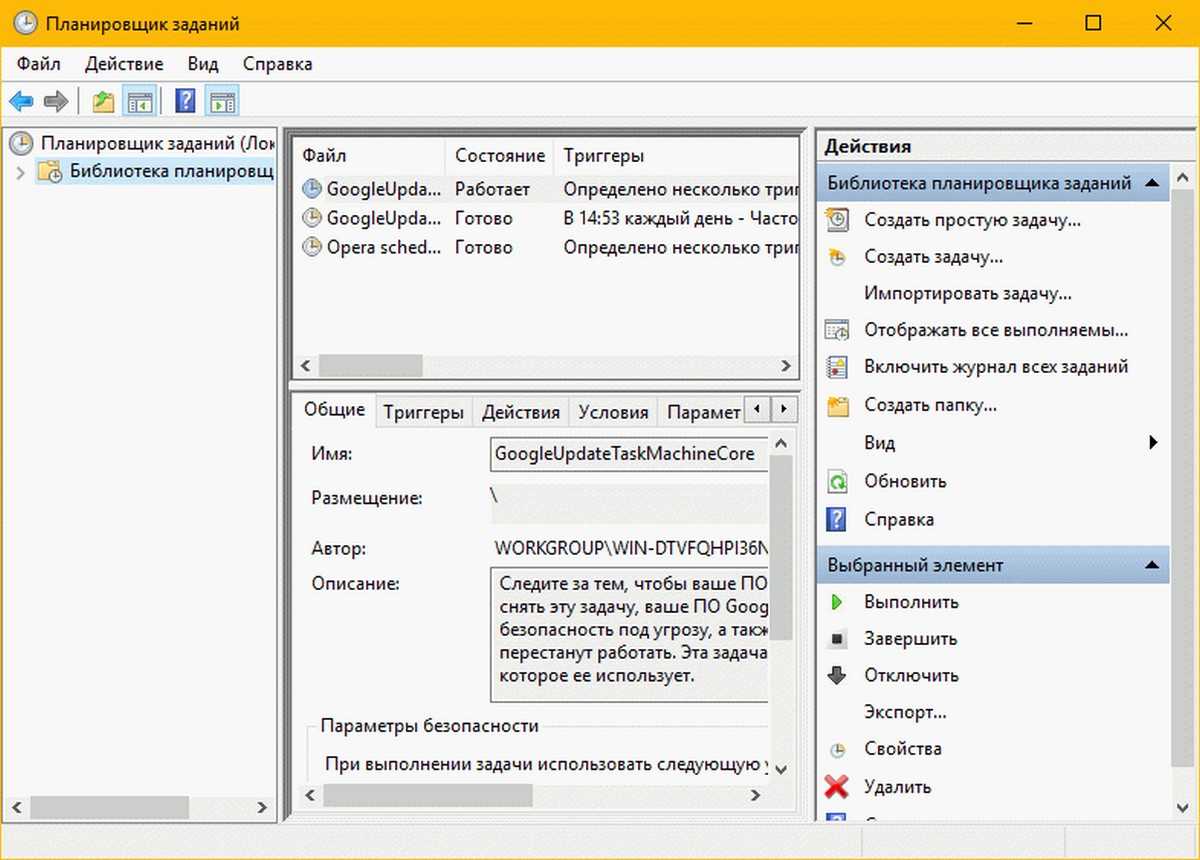Expand the Библиотека планировщика tree node
This screenshot has width=1200, height=860.
coord(21,172)
